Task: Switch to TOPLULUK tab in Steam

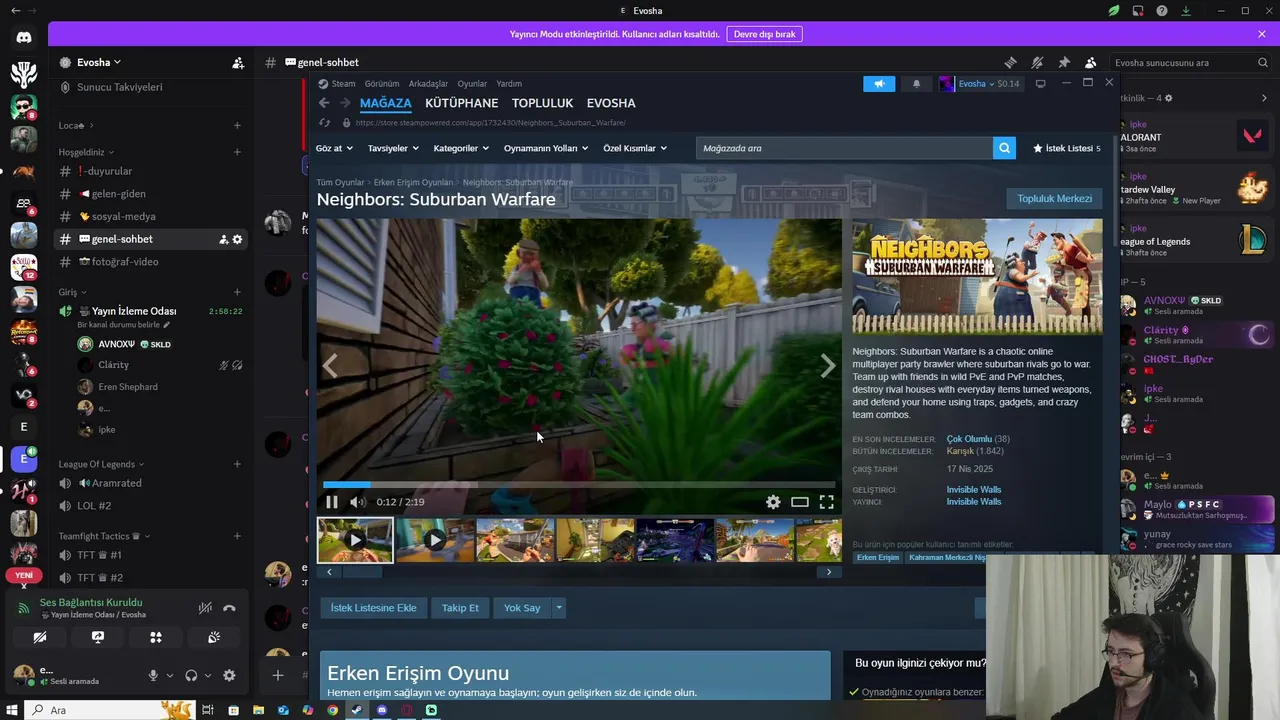Action: point(542,103)
